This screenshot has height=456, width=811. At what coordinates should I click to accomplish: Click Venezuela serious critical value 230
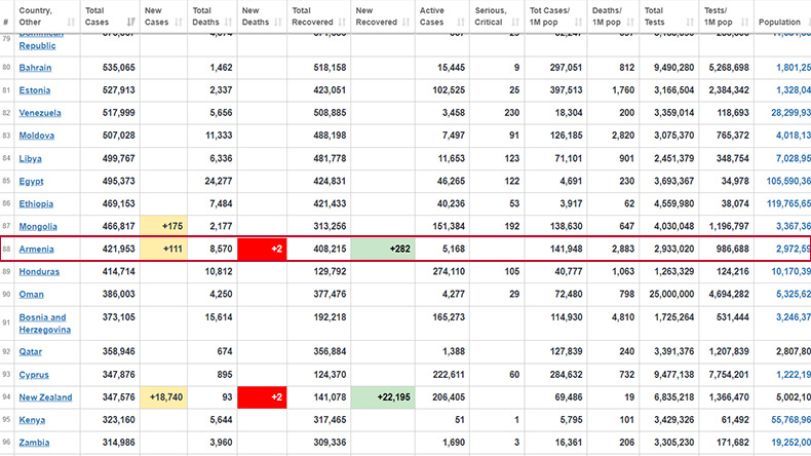[x=512, y=113]
